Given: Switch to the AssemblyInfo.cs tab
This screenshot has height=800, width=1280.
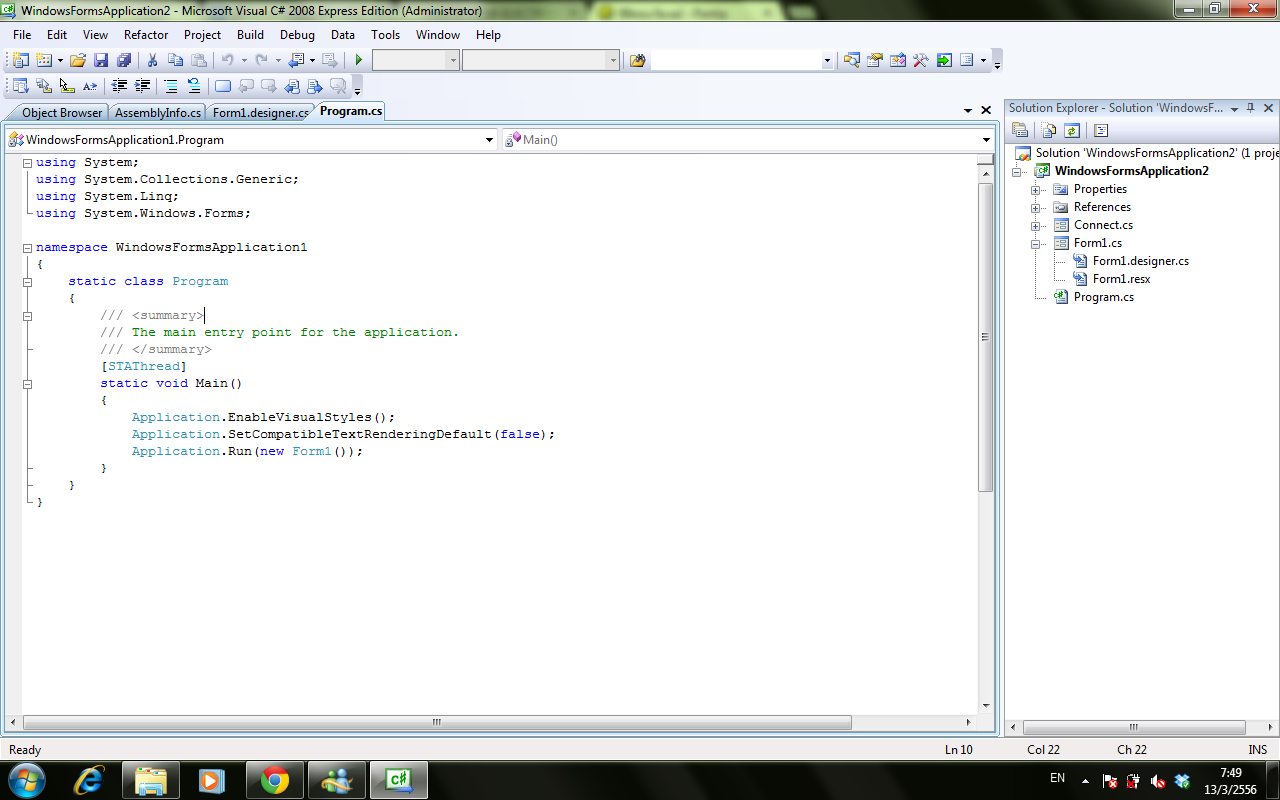Looking at the screenshot, I should [157, 113].
